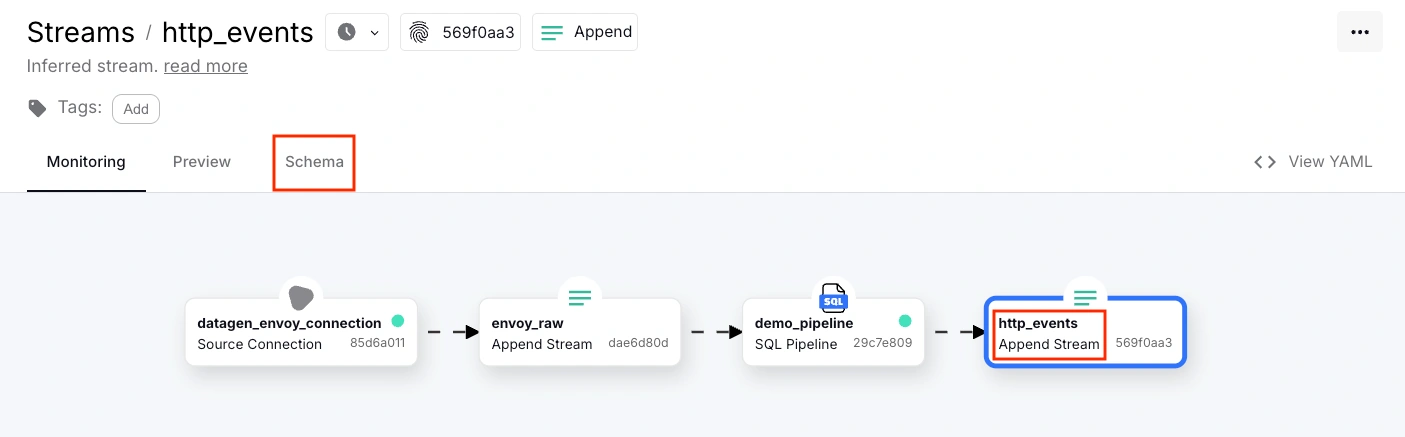Click ID 29c7e809 on demo_pipeline node
The width and height of the screenshot is (1405, 437).
click(883, 344)
